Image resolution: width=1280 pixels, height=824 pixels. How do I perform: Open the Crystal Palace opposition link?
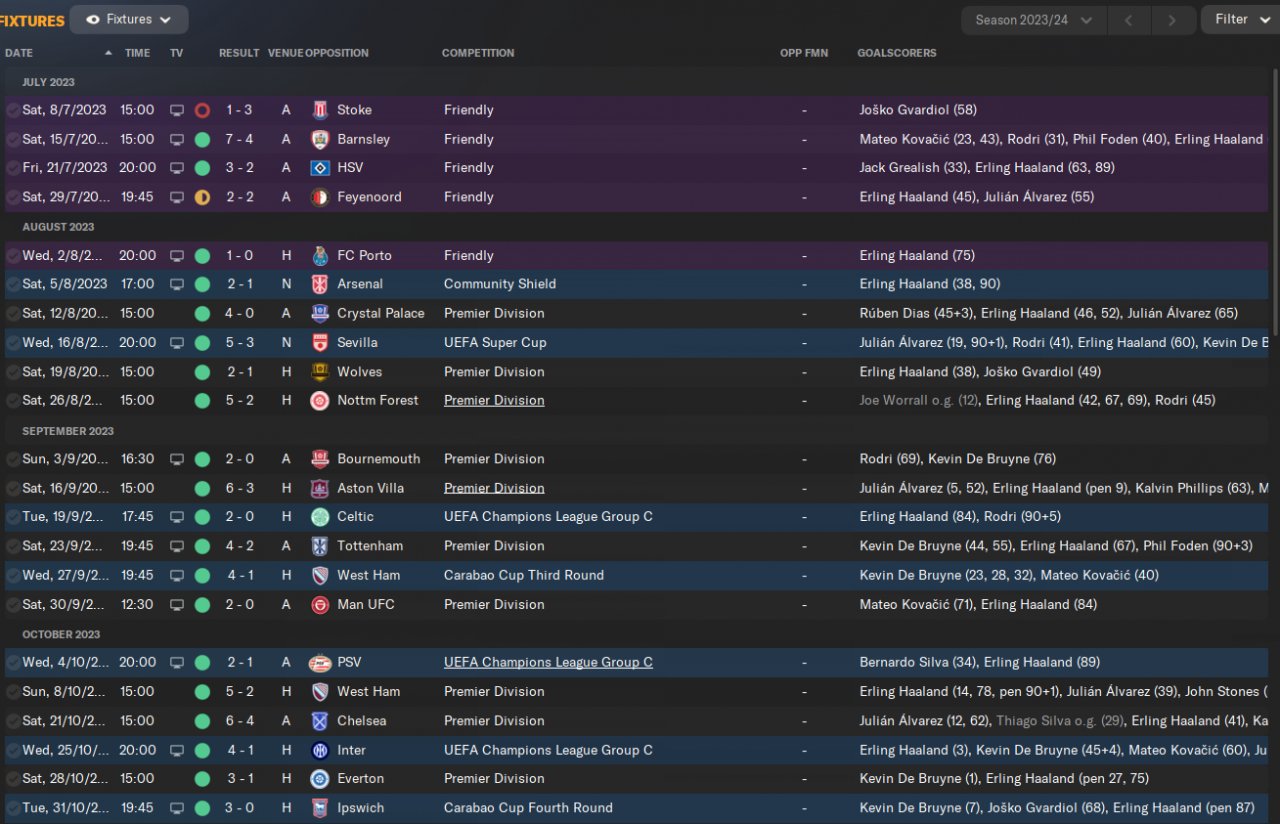coord(381,313)
